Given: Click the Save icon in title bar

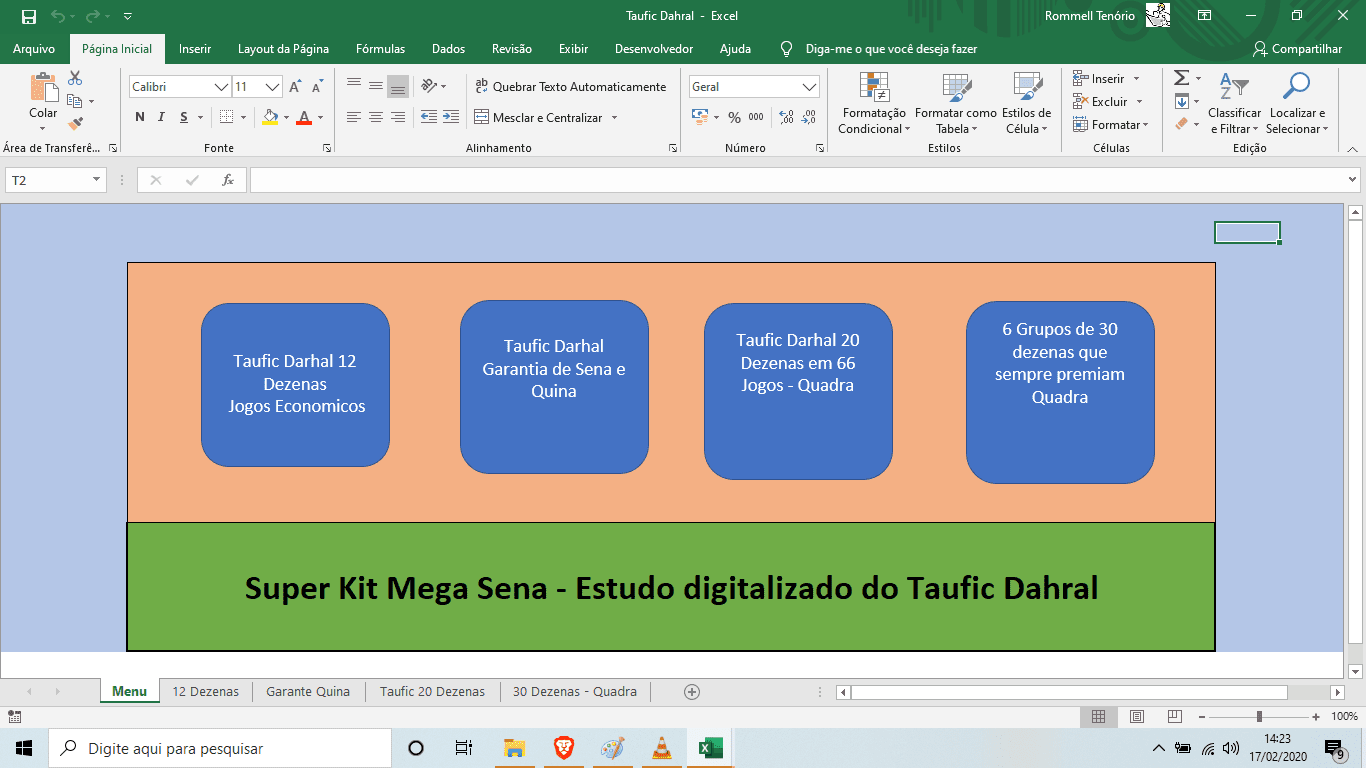Looking at the screenshot, I should pyautogui.click(x=29, y=16).
